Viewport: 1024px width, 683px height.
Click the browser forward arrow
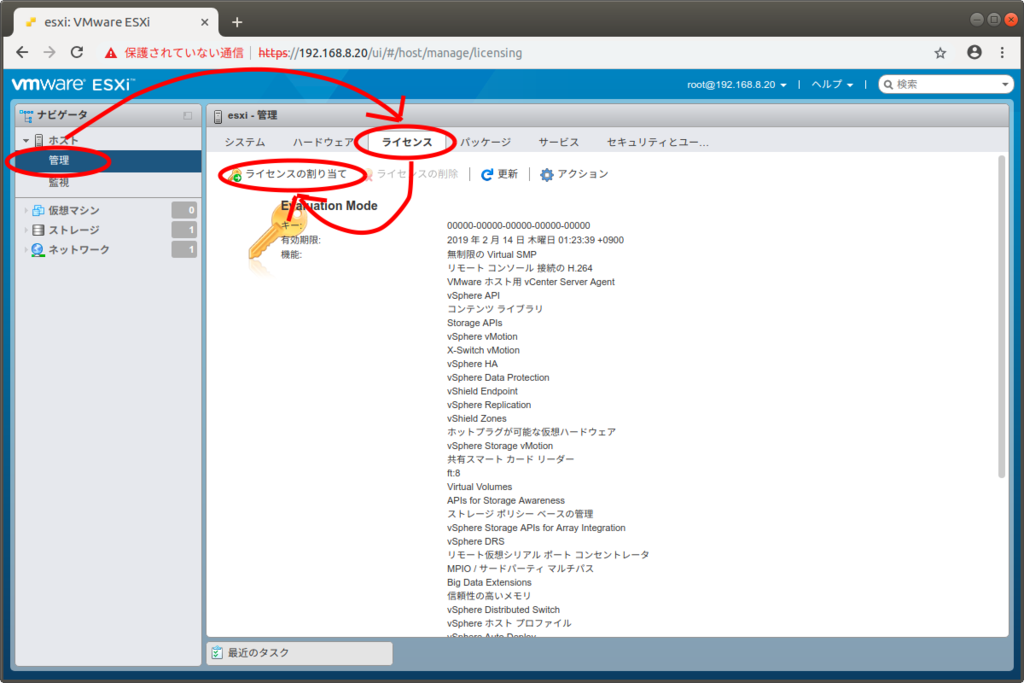tap(50, 52)
